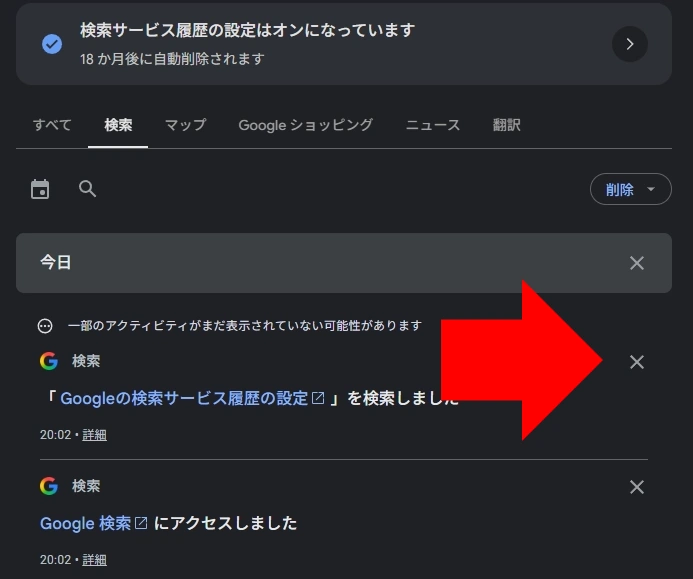
Task: Click 18 か月後に自動削除されます text
Action: (x=172, y=59)
